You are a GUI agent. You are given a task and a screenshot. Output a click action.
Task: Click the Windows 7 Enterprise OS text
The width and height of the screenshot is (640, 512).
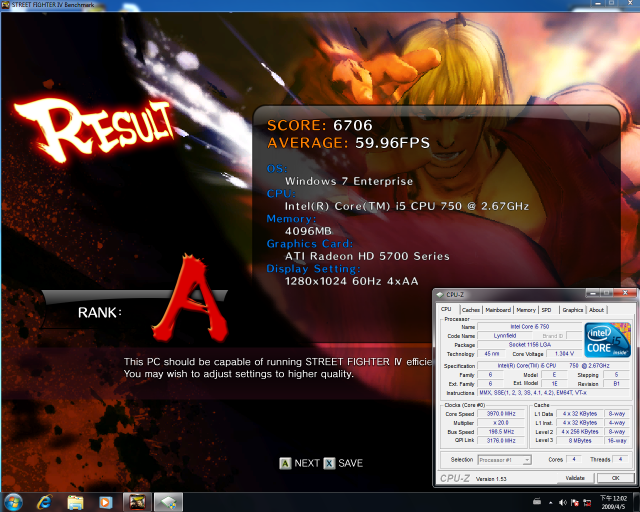pos(349,181)
